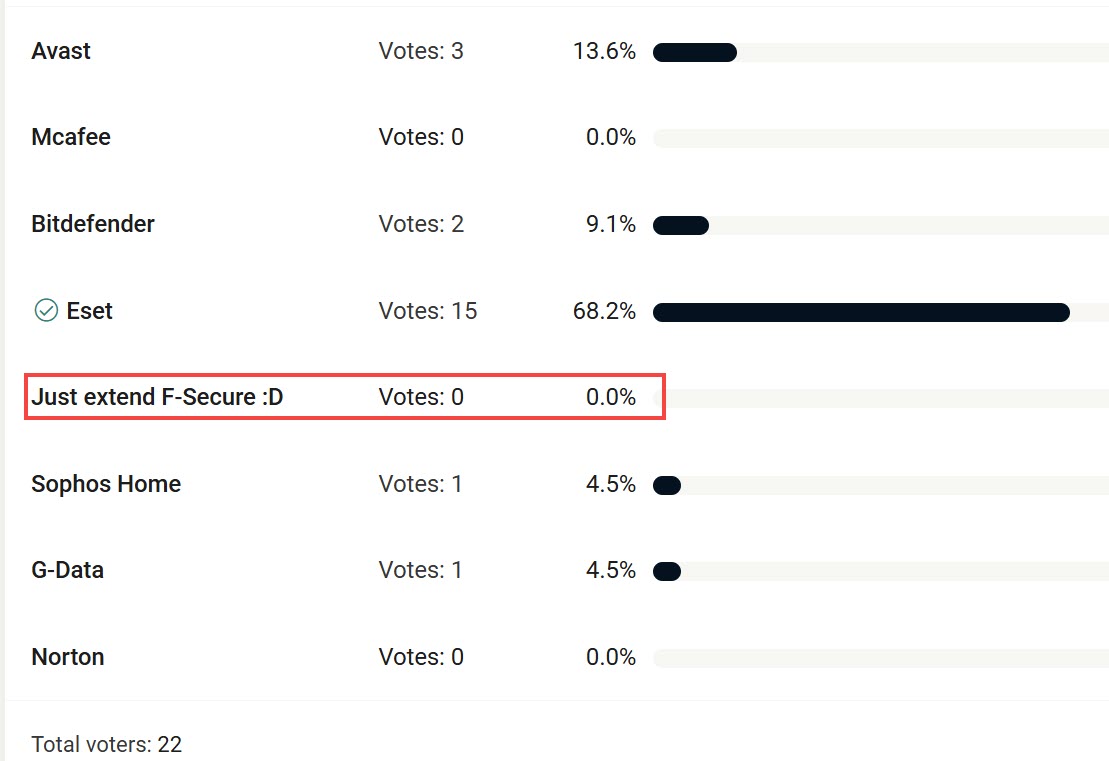This screenshot has width=1109, height=761.
Task: Select the Norton poll option
Action: 68,657
